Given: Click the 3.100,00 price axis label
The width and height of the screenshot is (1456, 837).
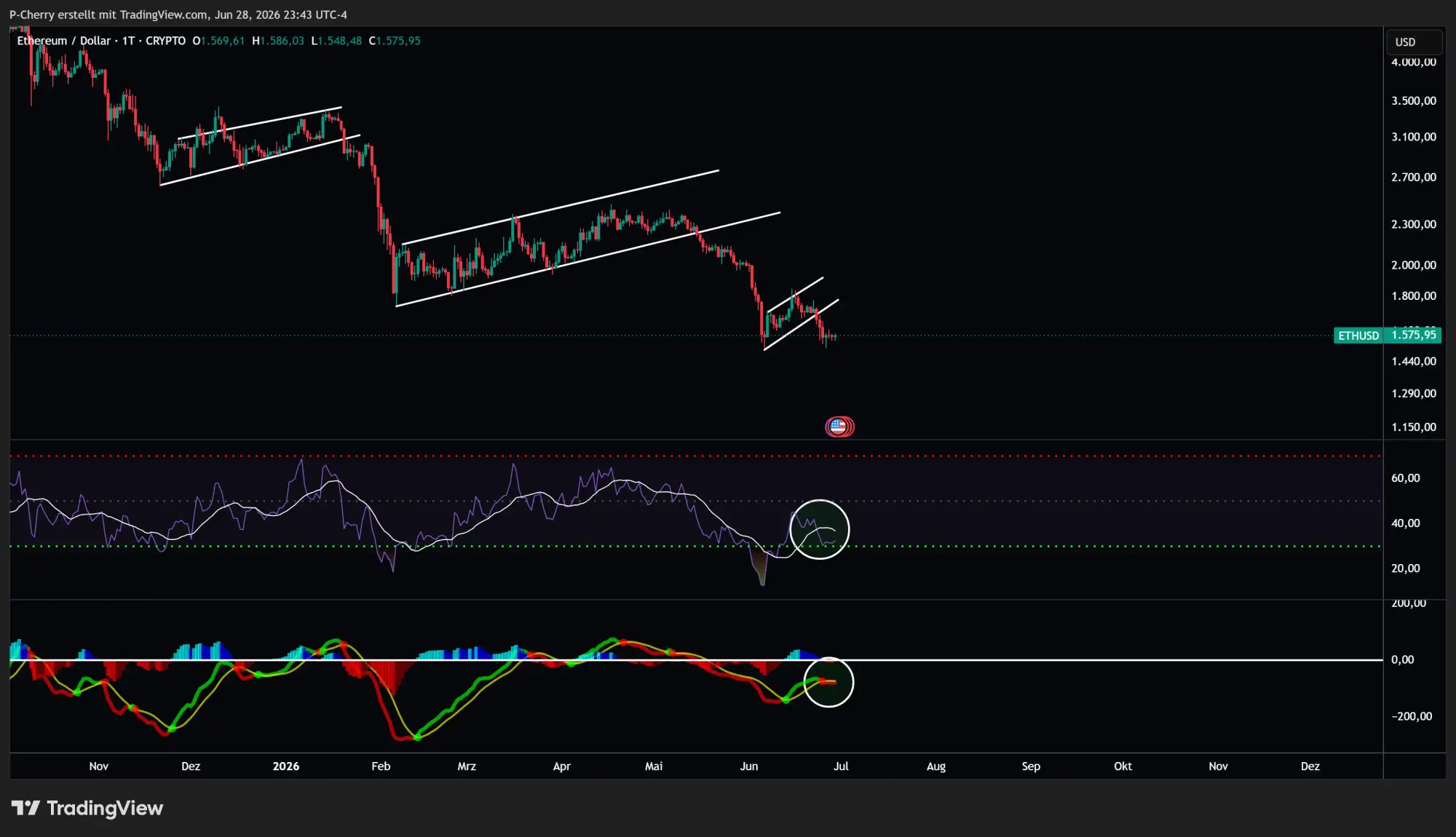Looking at the screenshot, I should (1414, 137).
